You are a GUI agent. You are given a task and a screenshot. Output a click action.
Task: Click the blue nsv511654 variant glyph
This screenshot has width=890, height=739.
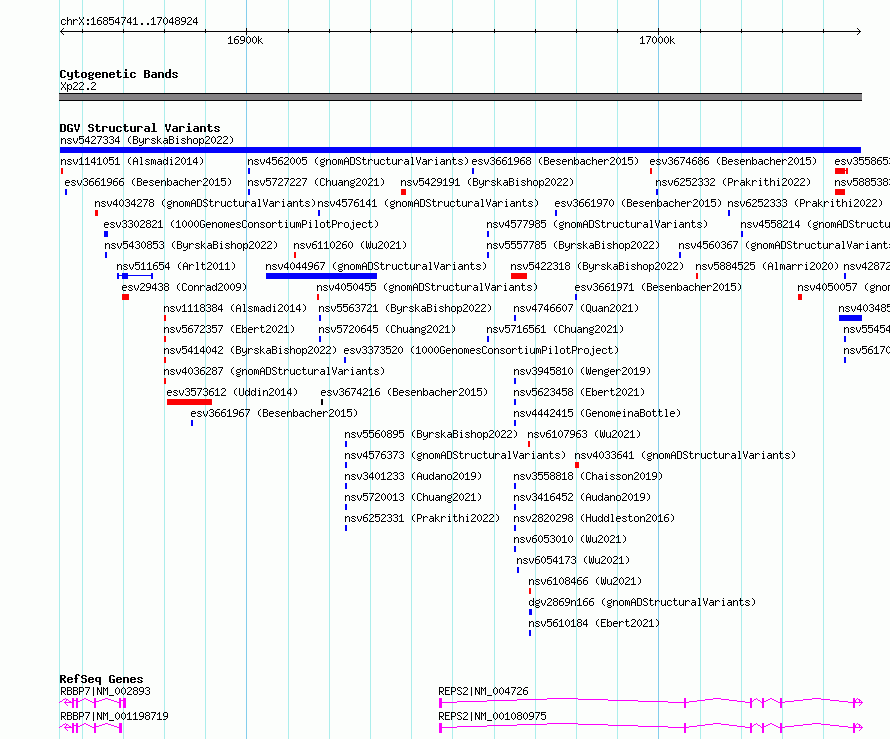135,276
